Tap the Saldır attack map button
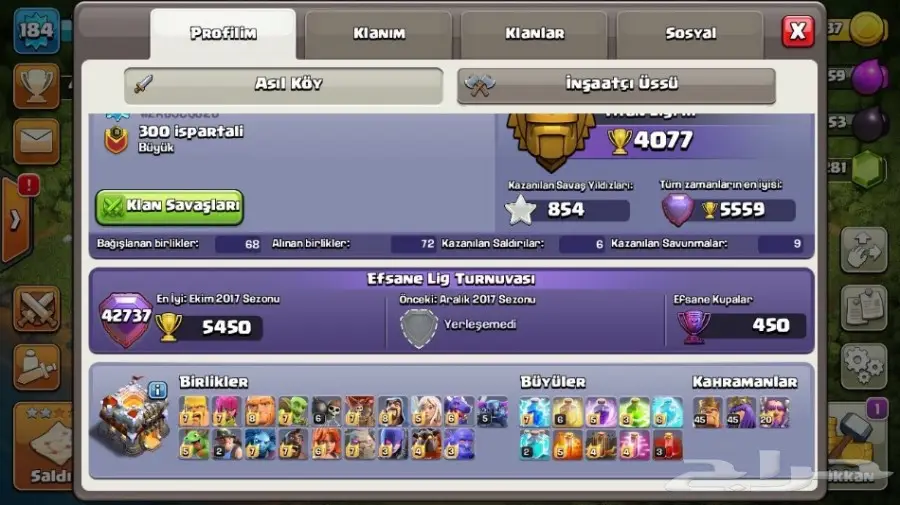Viewport: 900px width, 505px height. (43, 446)
